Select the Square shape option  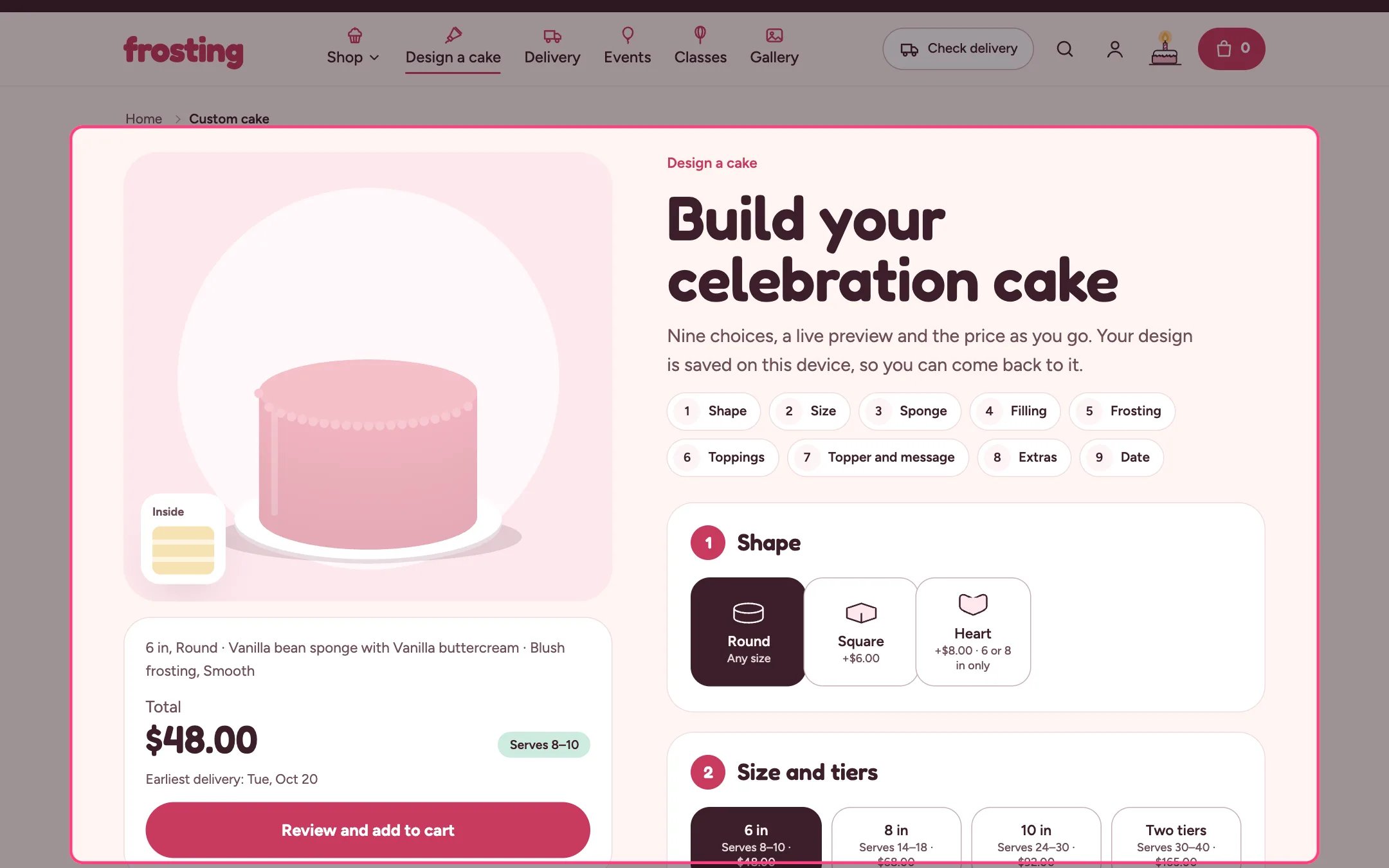860,632
